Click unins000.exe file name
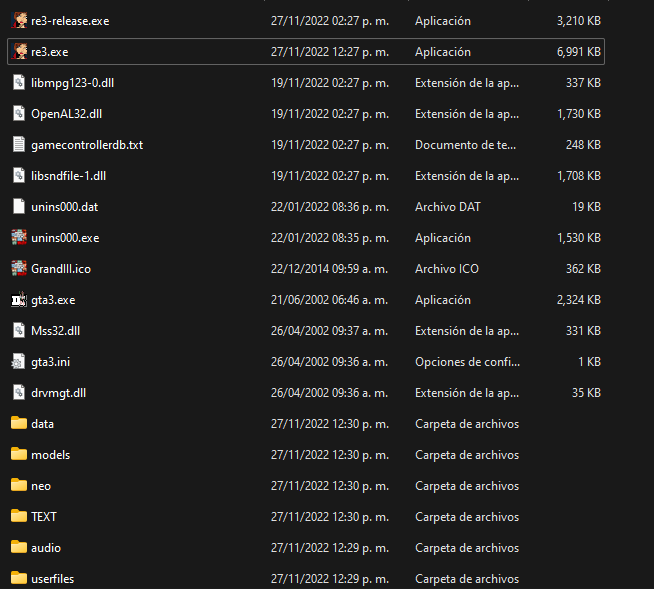The height and width of the screenshot is (589, 654). coord(65,238)
